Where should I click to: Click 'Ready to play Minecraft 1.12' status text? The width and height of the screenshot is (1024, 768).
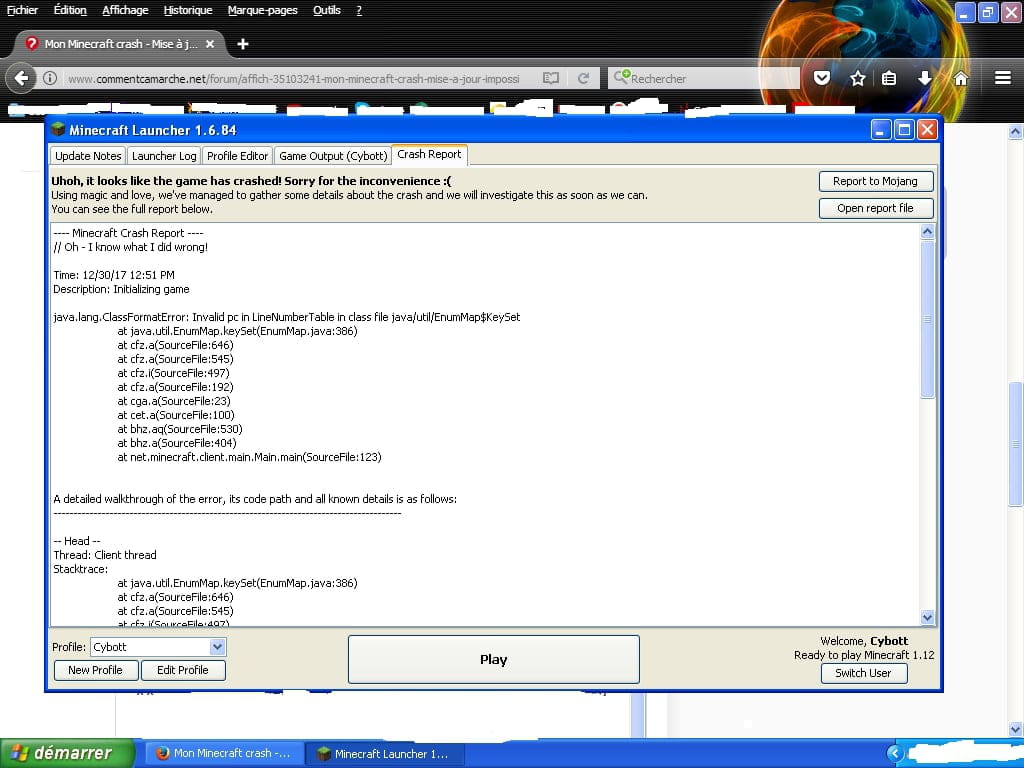[864, 655]
